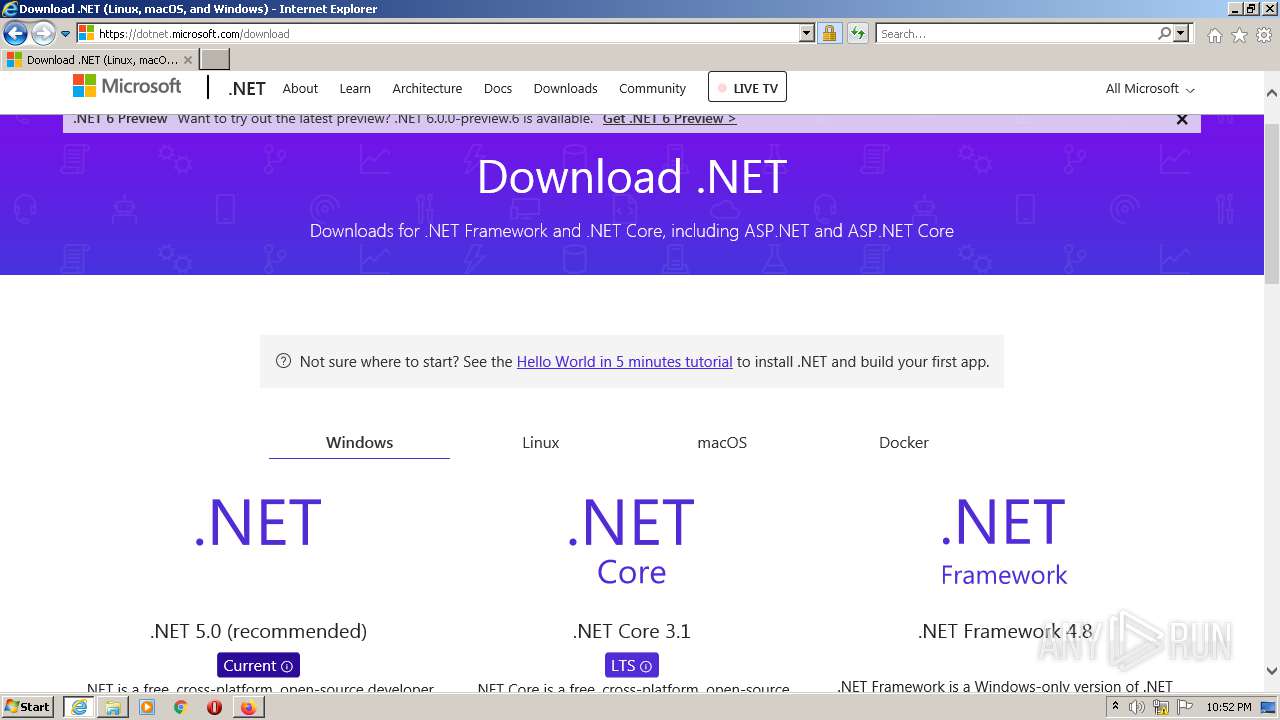The width and height of the screenshot is (1280, 720).
Task: Open the Learn menu item
Action: (x=355, y=88)
